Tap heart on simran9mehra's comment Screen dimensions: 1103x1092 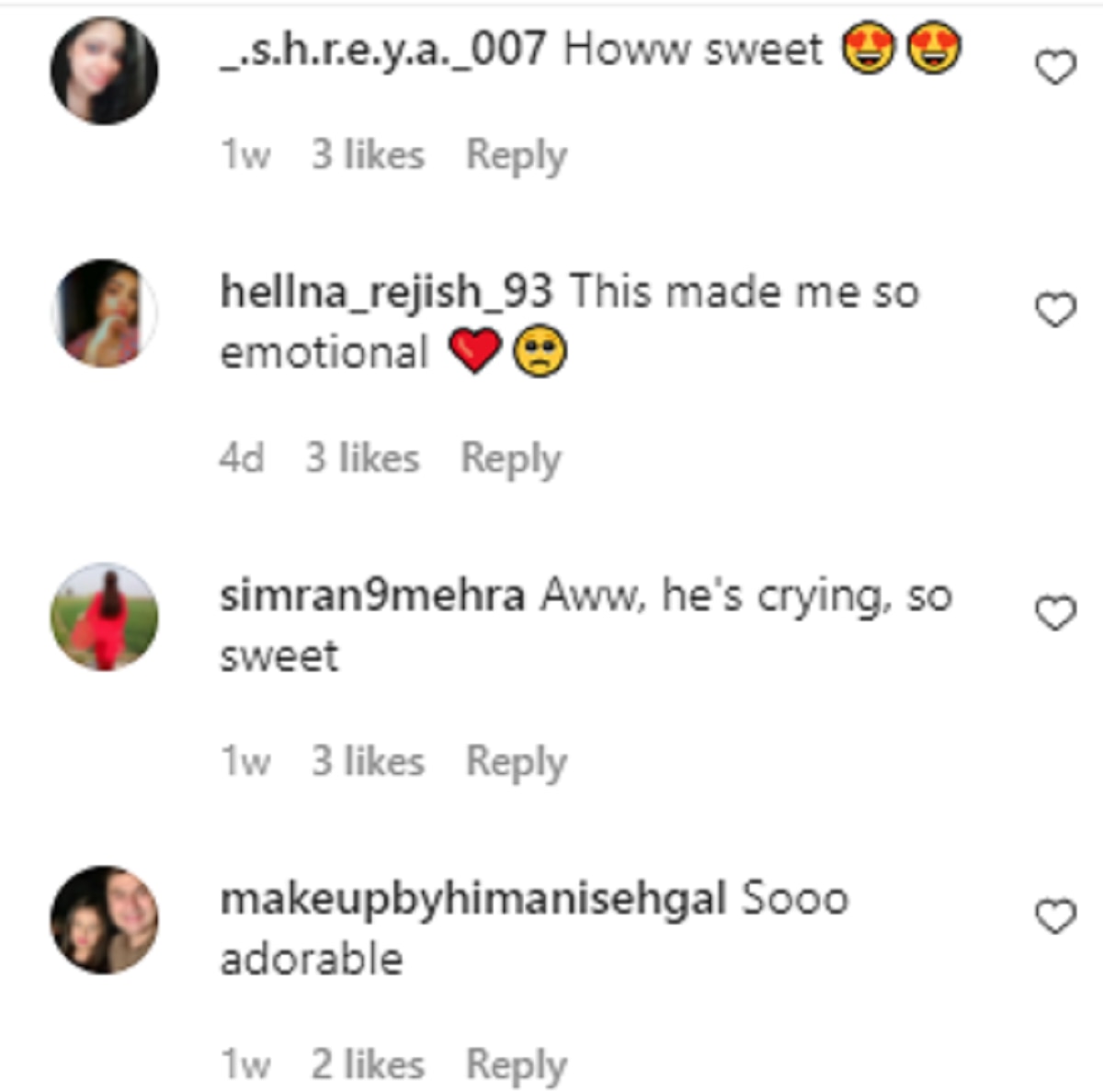tap(1055, 613)
